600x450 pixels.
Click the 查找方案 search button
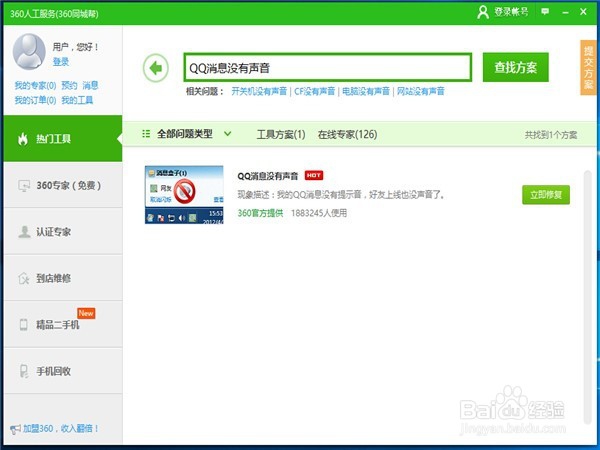(515, 67)
